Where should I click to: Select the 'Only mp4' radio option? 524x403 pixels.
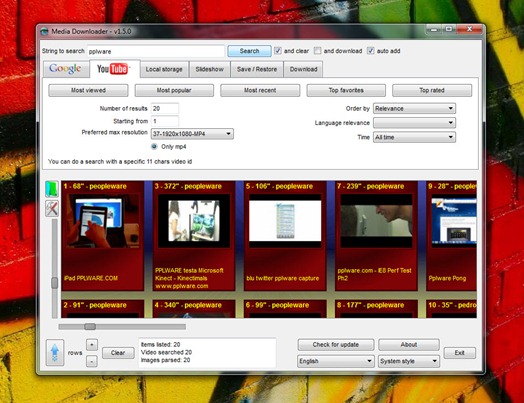(154, 146)
